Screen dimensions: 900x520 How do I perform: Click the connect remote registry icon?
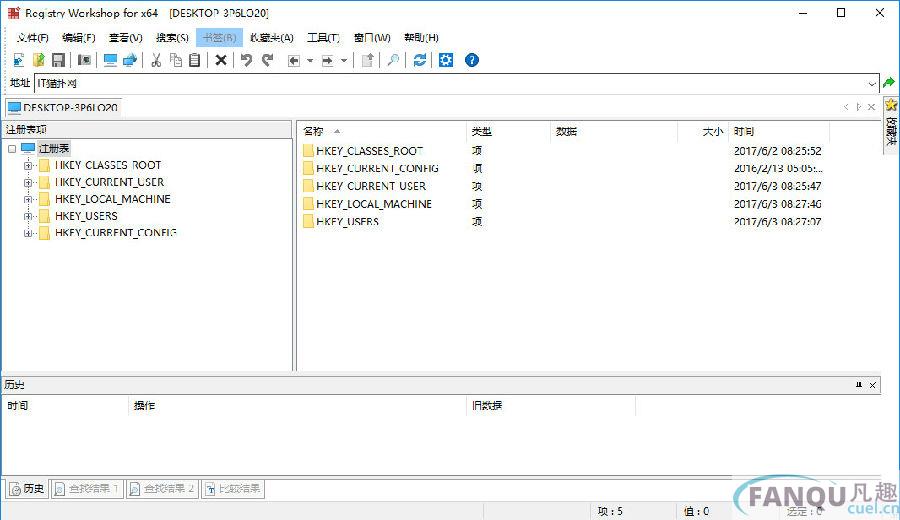130,60
